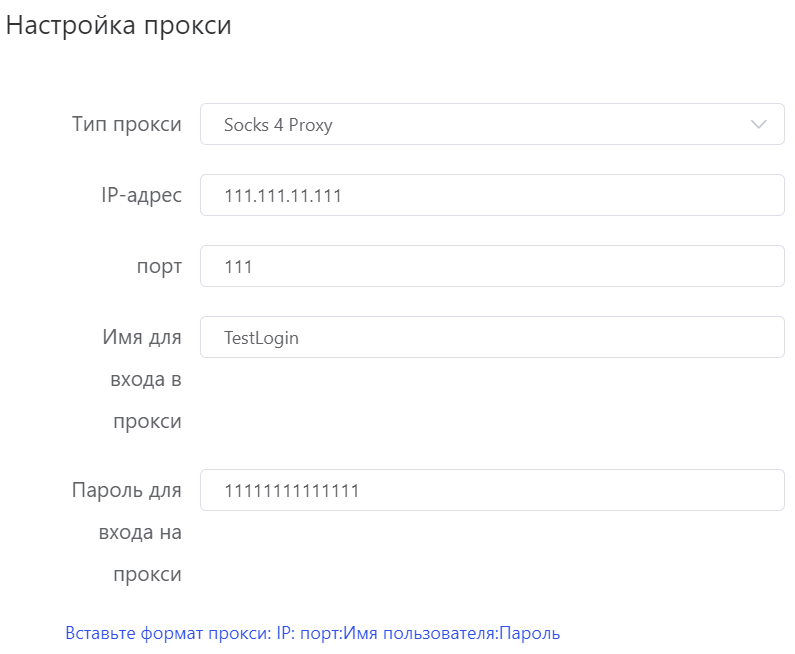This screenshot has width=795, height=654.
Task: Click the 'Socks 4 Proxy' selected value
Action: click(278, 125)
